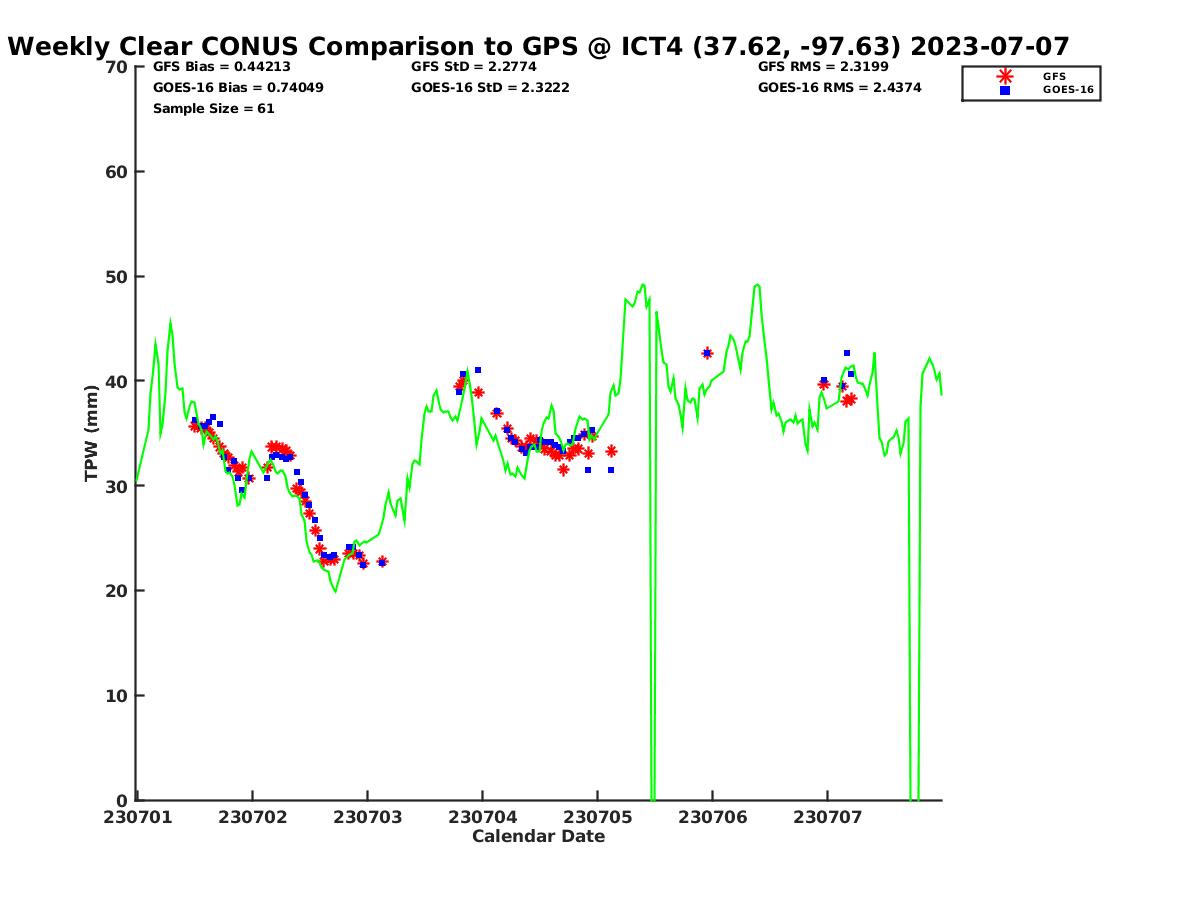Click the TPW (mm) y-axis label
This screenshot has width=1200, height=900.
pyautogui.click(x=92, y=433)
